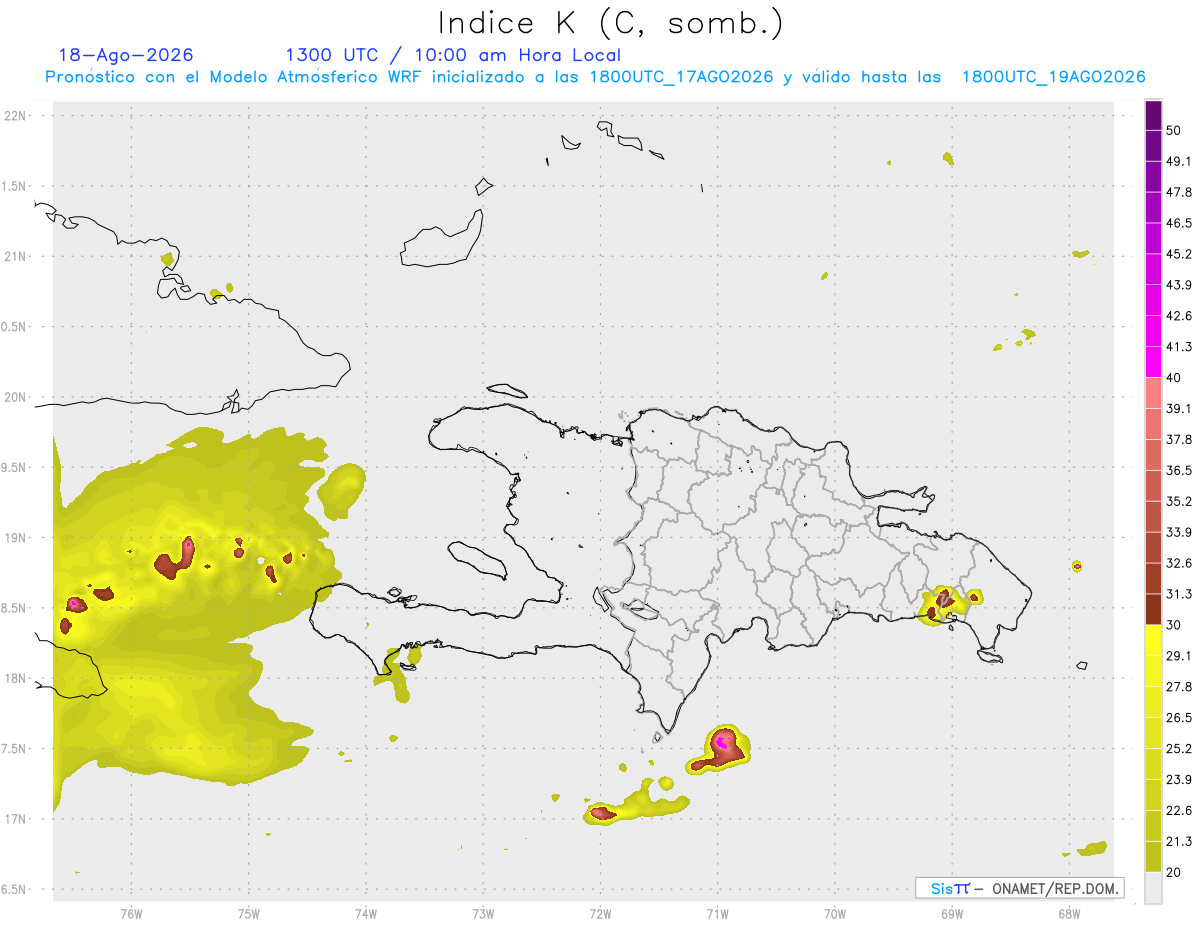This screenshot has width=1200, height=927.
Task: Click the 74W longitude label
Action: click(366, 914)
